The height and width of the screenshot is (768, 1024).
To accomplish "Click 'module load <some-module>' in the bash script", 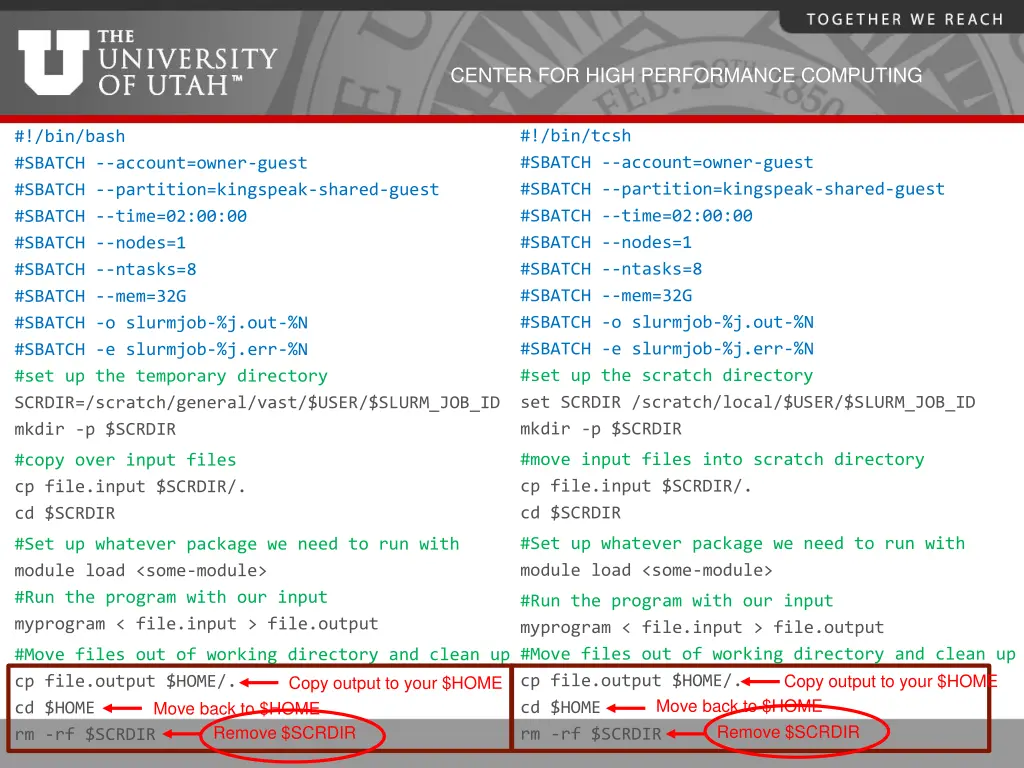I will click(x=141, y=571).
